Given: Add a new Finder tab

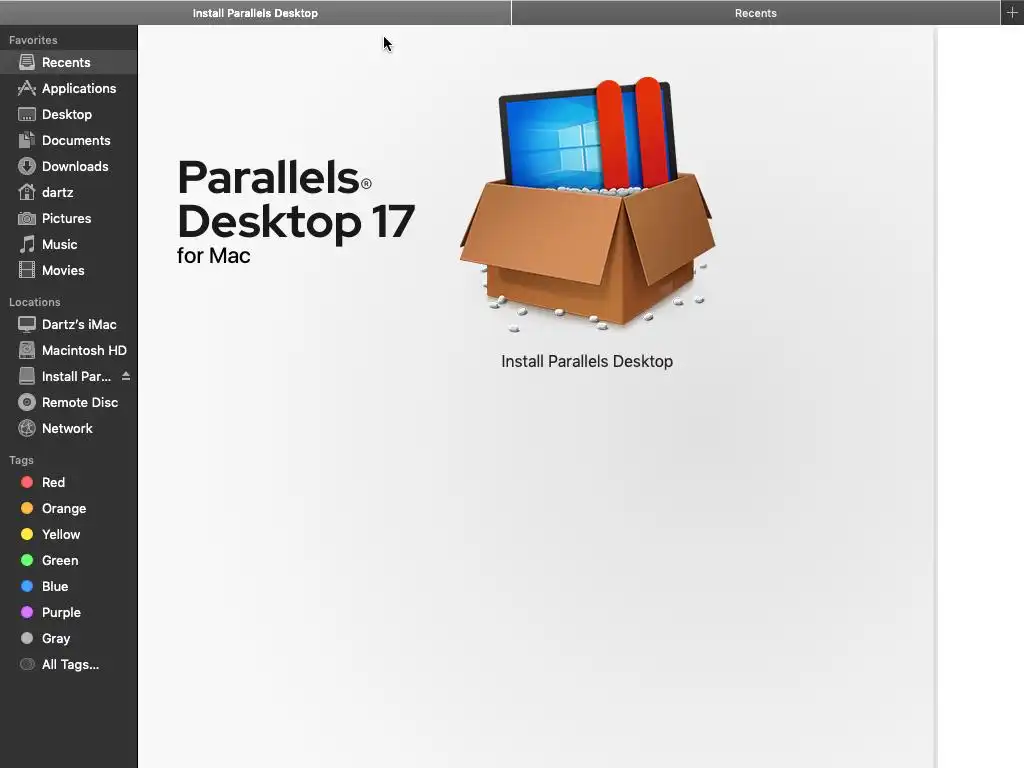Looking at the screenshot, I should tap(1012, 12).
